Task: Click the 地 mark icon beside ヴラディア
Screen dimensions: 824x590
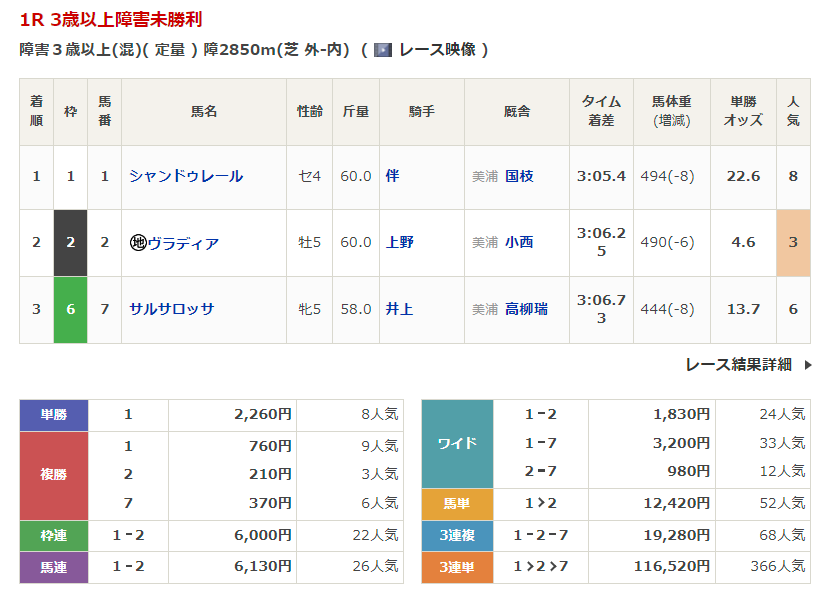Action: (x=138, y=243)
